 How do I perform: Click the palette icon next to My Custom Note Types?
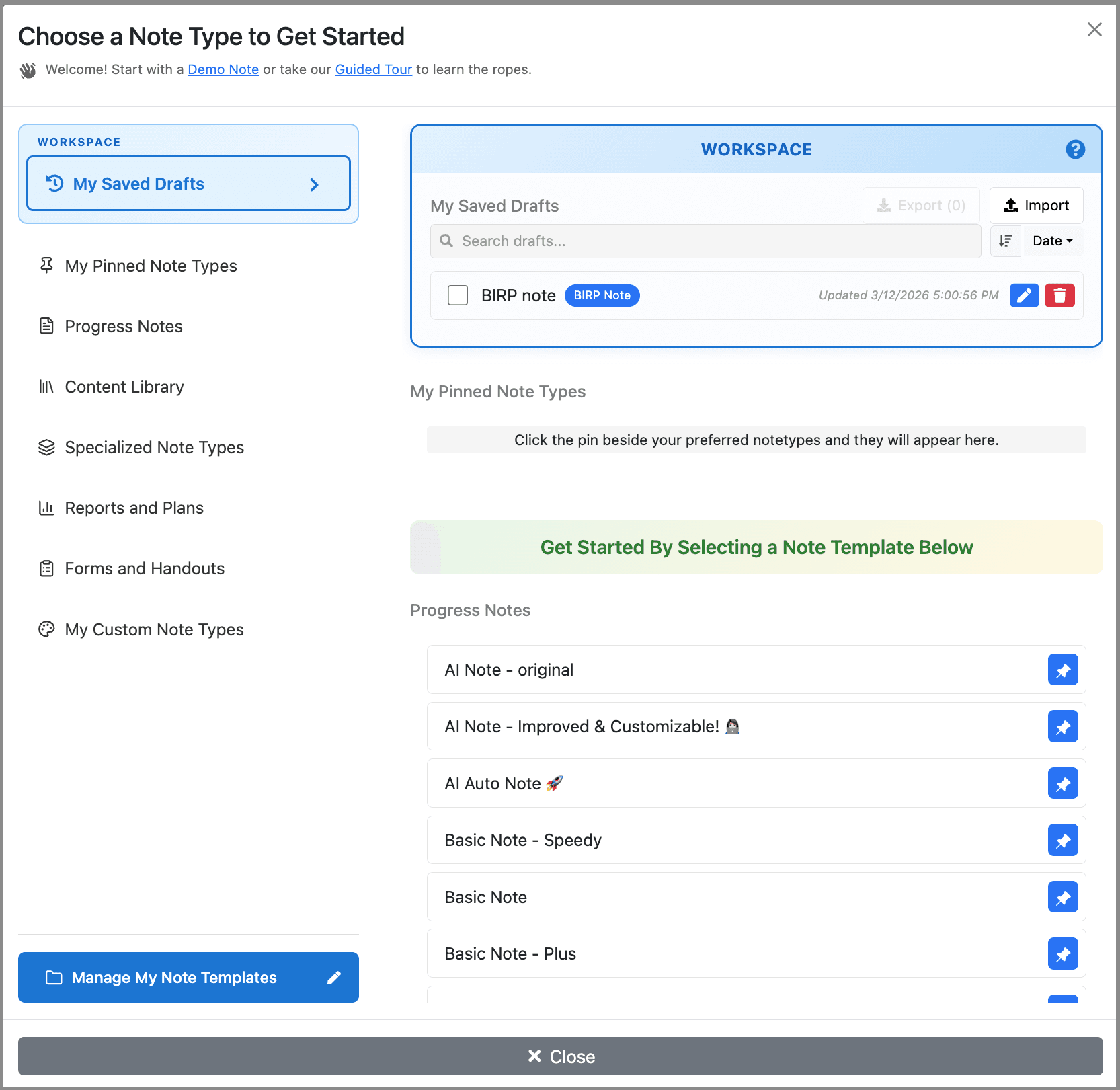coord(46,629)
